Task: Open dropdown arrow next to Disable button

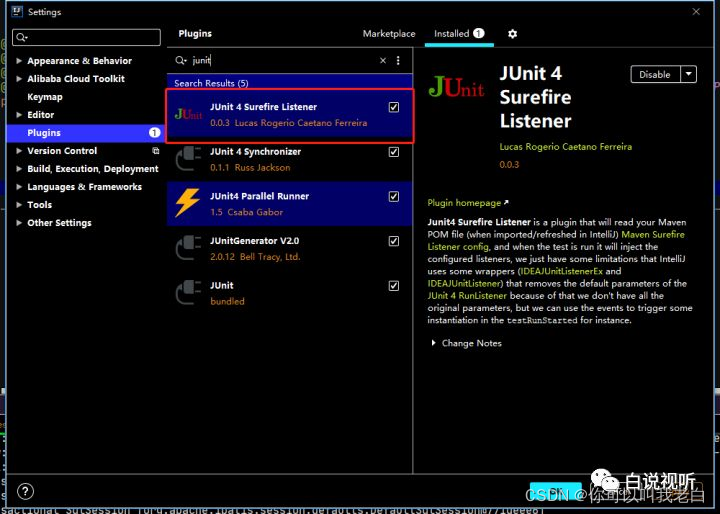Action: coord(688,74)
